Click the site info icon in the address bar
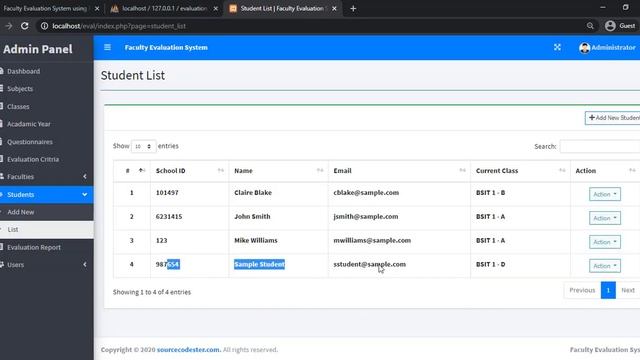640x360 pixels. [44, 26]
